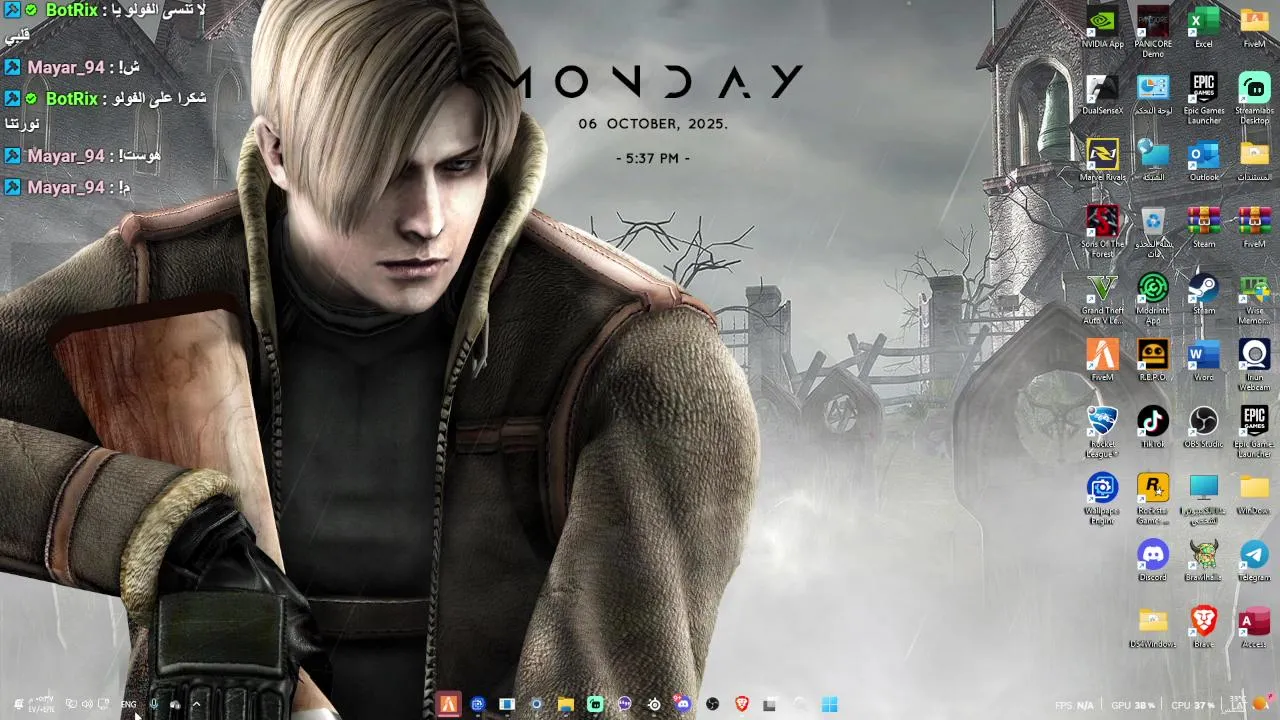This screenshot has height=720, width=1280.
Task: Open the OBS Studio desktop shortcut
Action: (x=1203, y=427)
